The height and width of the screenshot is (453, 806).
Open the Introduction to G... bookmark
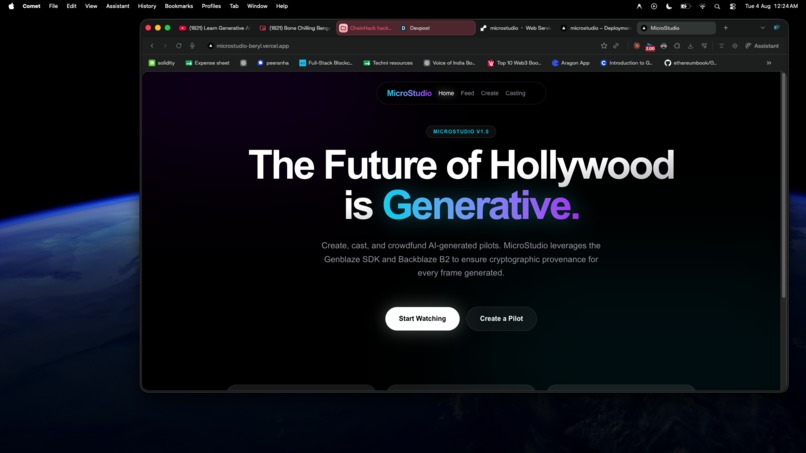point(626,63)
